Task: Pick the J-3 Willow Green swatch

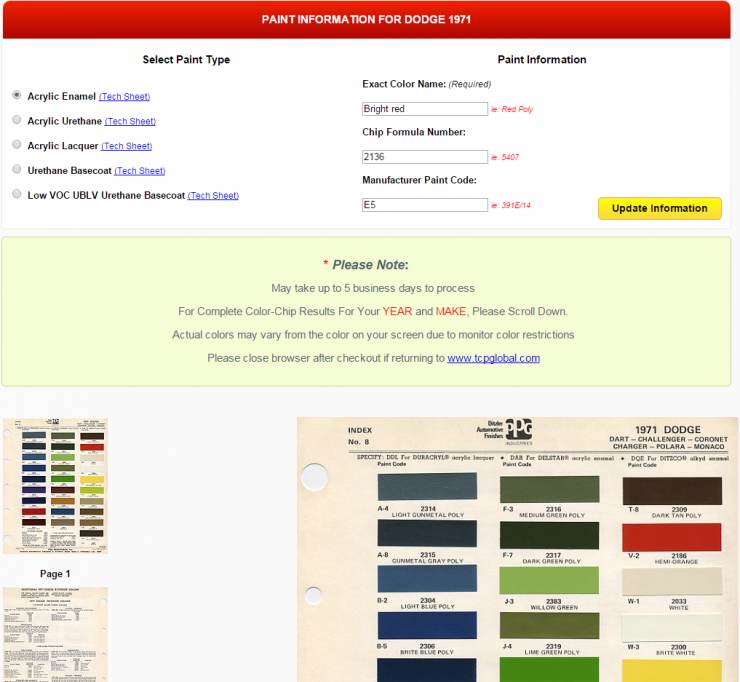Action: click(x=549, y=581)
